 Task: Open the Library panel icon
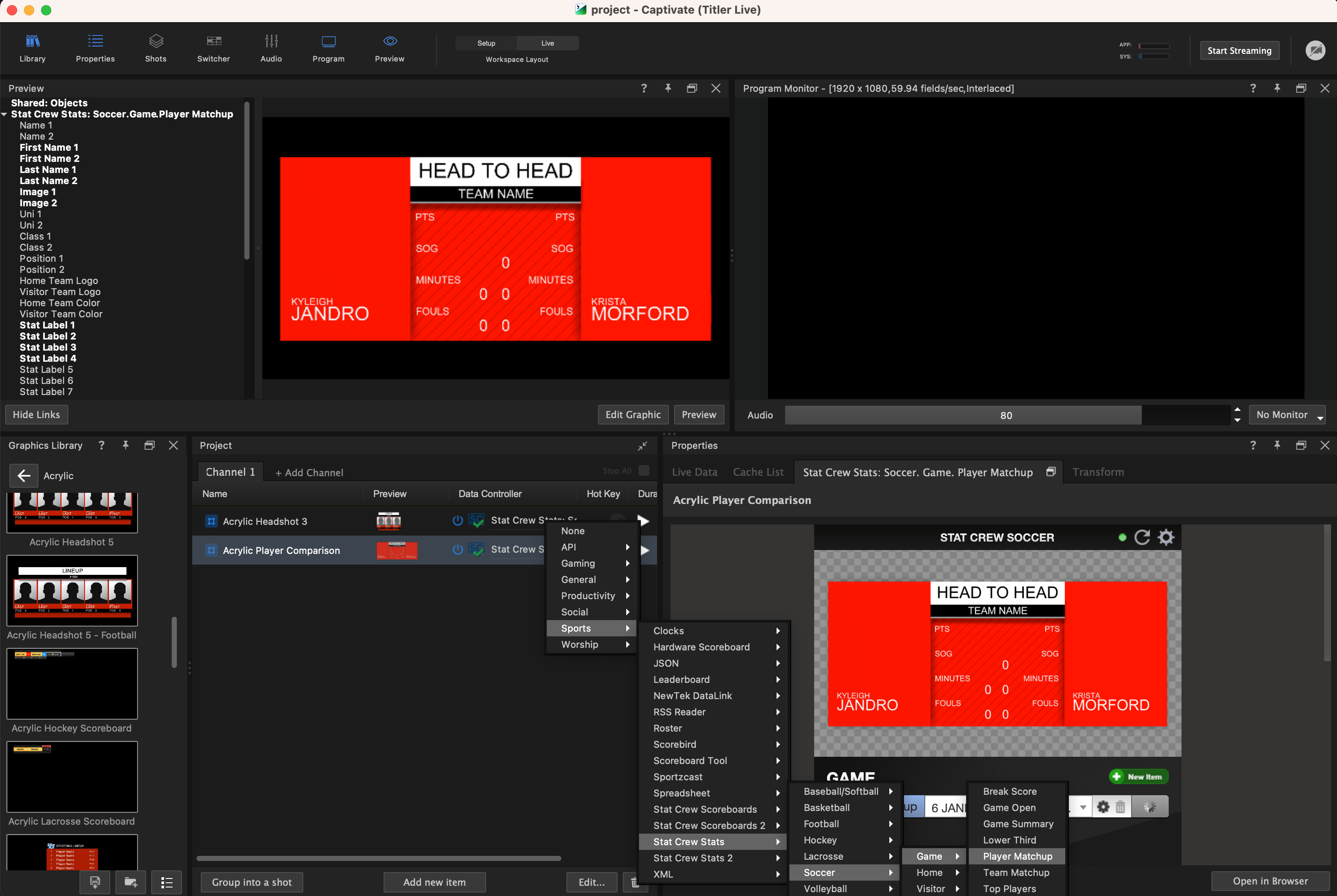[x=32, y=41]
